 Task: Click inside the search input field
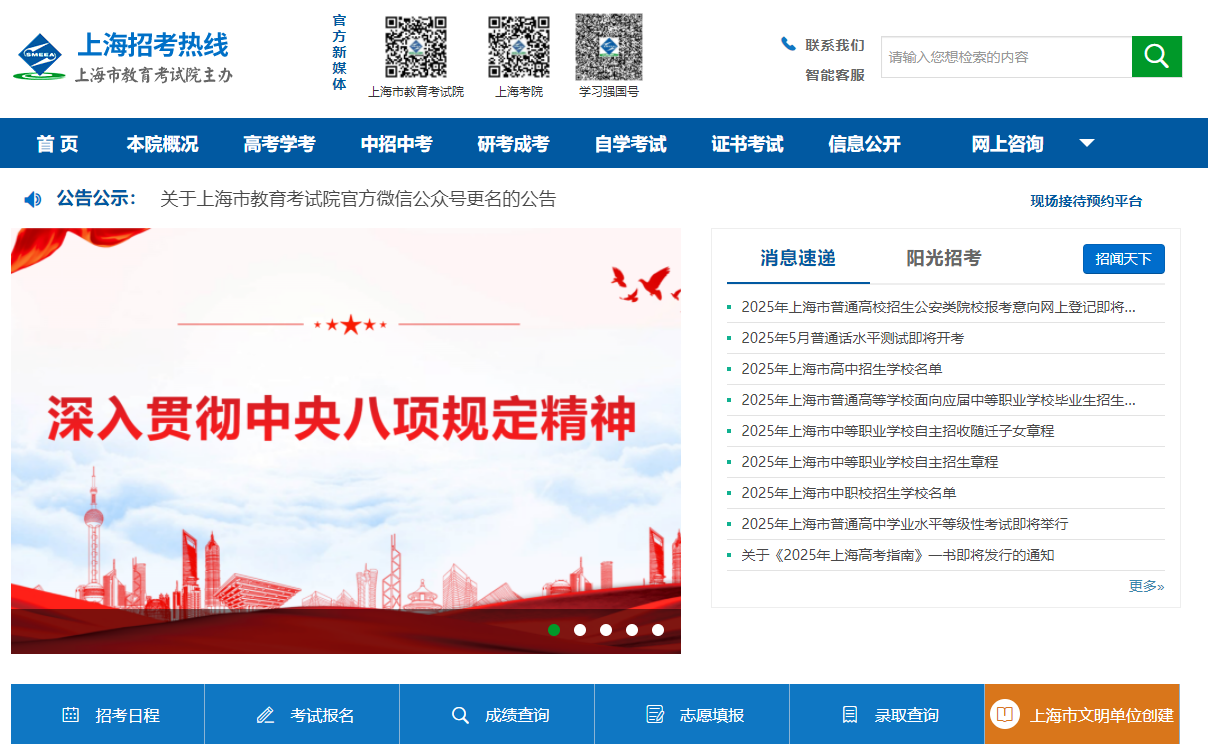(x=1000, y=56)
